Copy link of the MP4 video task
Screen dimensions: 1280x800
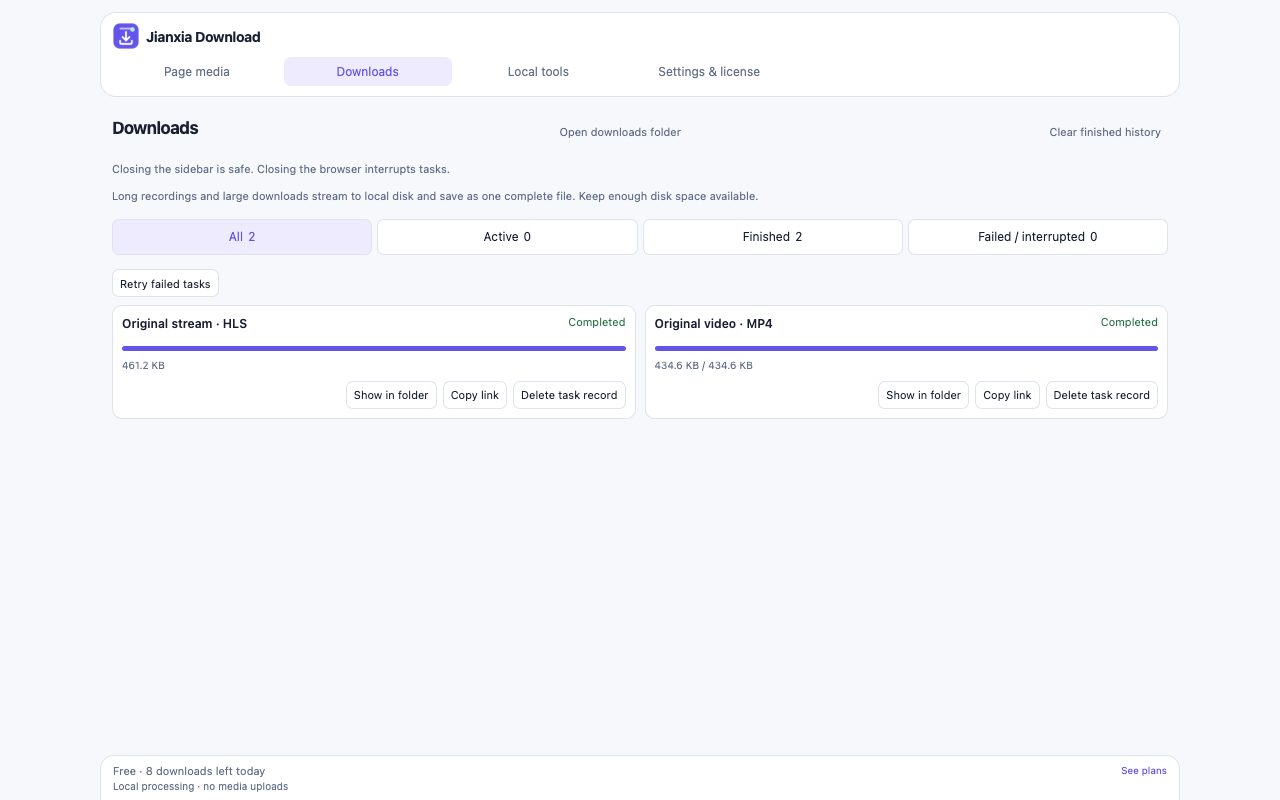[x=1007, y=395]
